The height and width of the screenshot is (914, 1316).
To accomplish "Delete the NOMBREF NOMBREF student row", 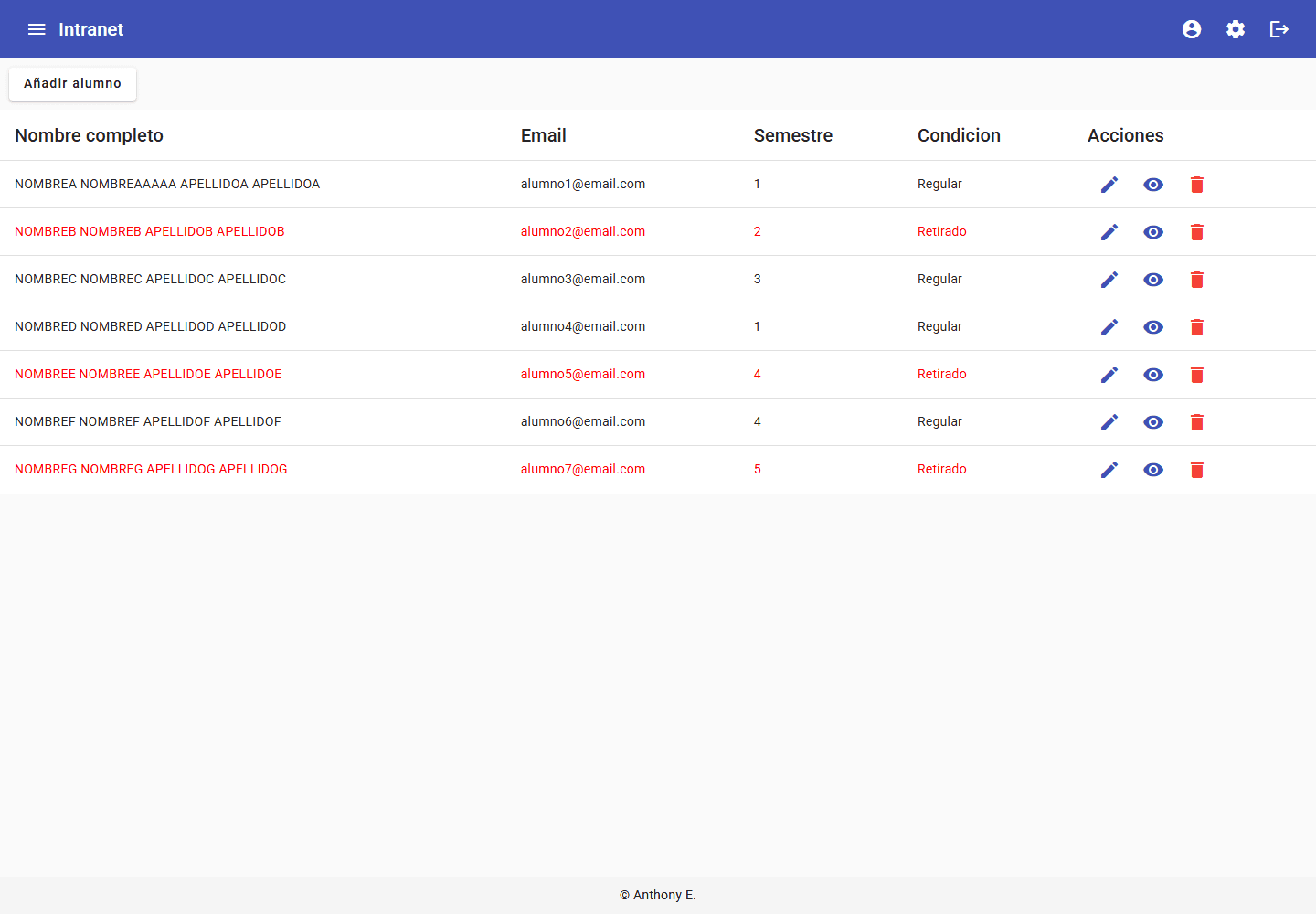I will pyautogui.click(x=1197, y=422).
